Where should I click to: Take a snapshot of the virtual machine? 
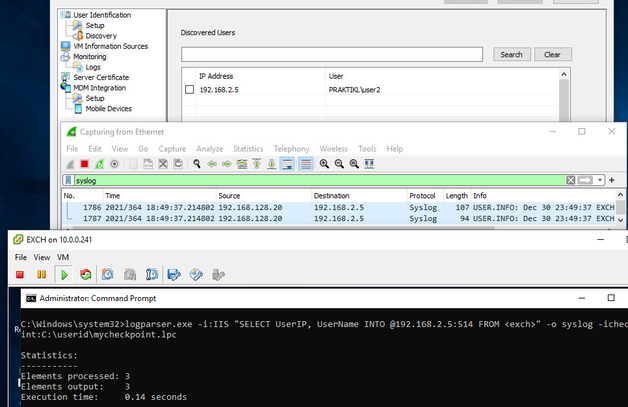[108, 274]
